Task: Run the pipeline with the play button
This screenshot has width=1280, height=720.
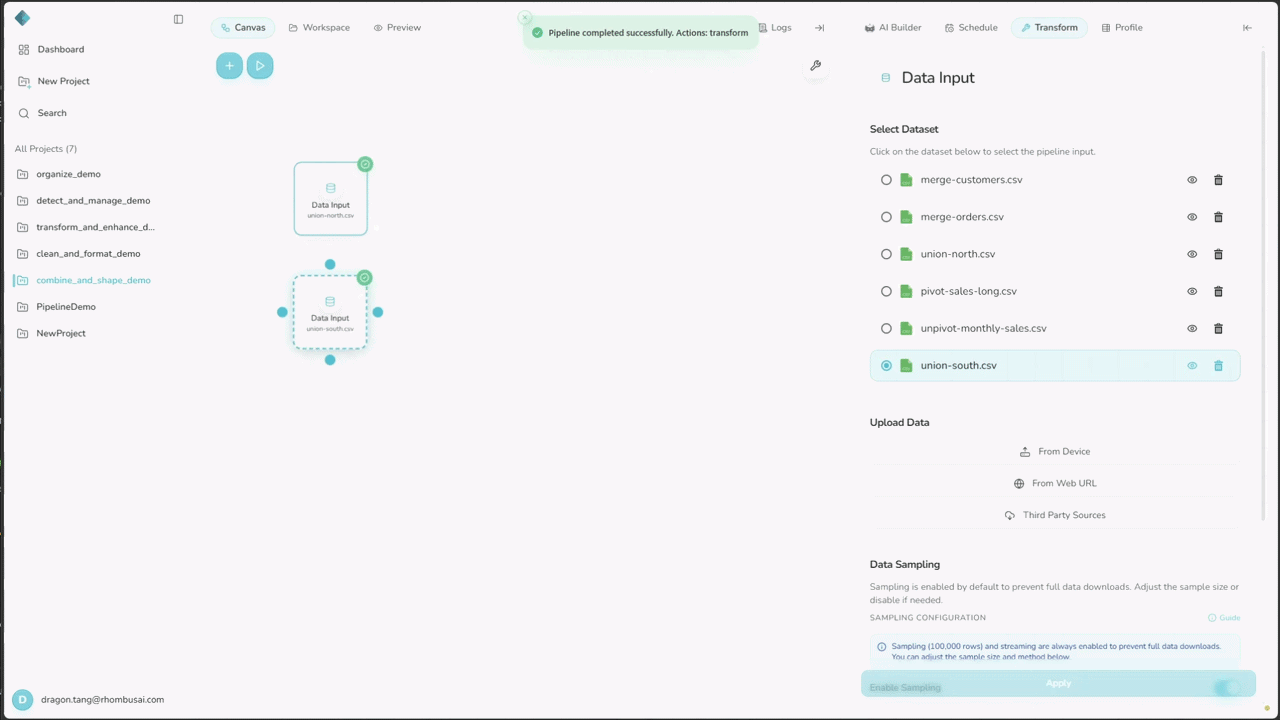Action: tap(260, 66)
